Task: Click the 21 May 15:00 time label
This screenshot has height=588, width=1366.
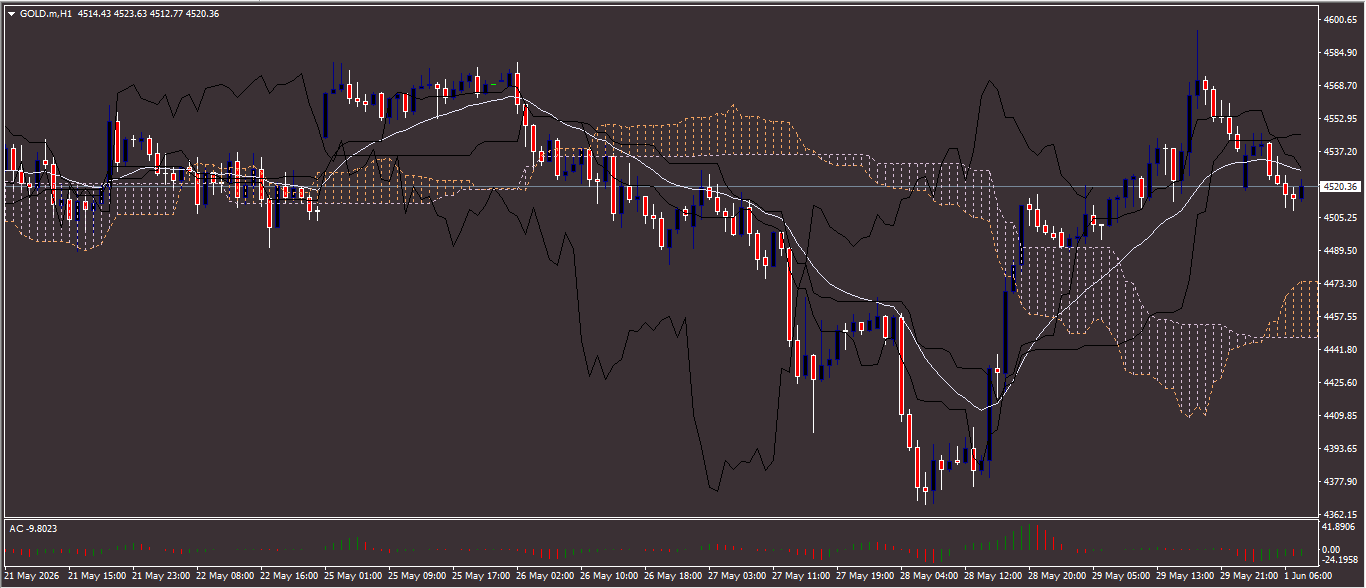Action: tap(97, 577)
